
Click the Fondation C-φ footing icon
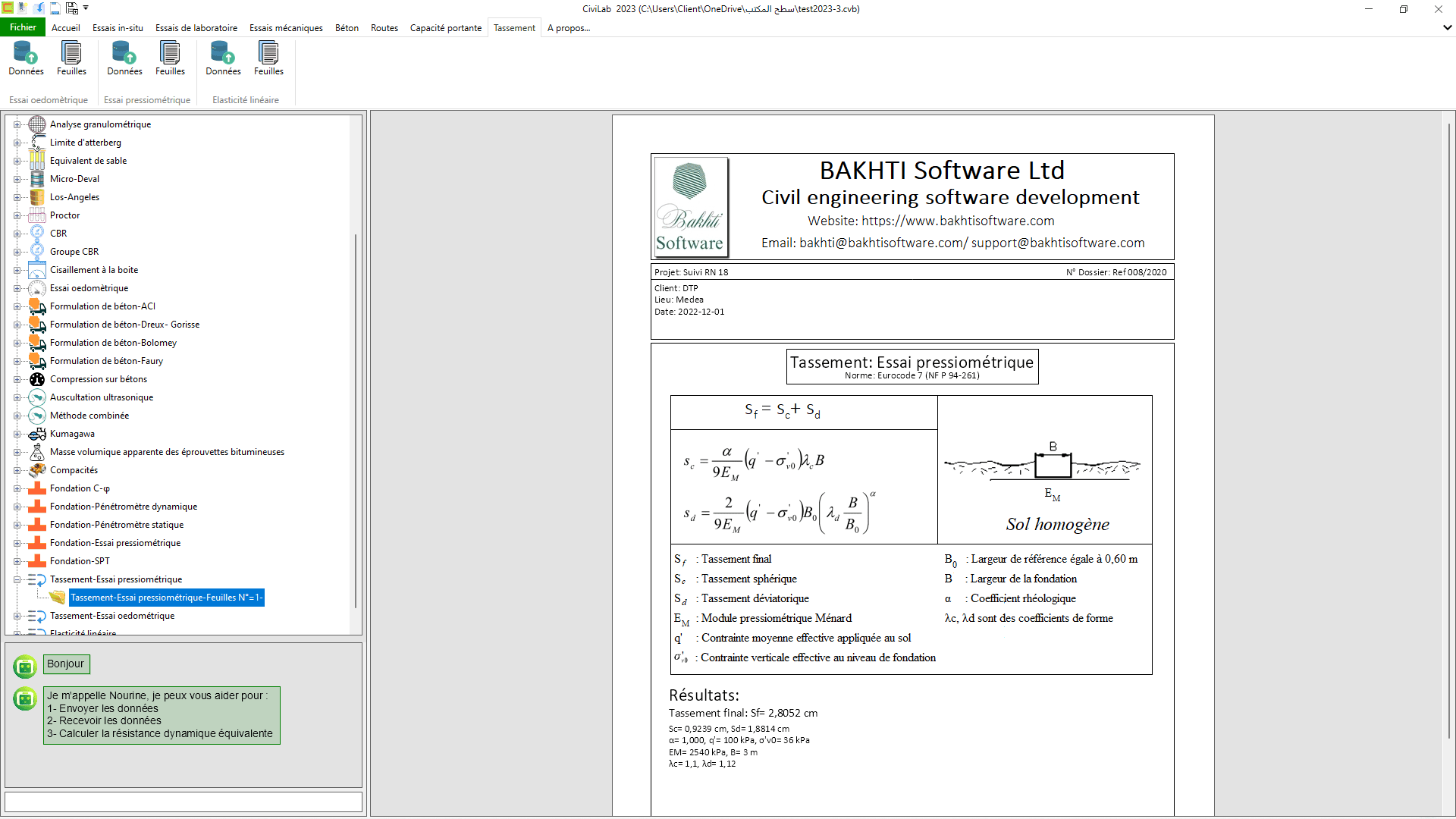[37, 488]
